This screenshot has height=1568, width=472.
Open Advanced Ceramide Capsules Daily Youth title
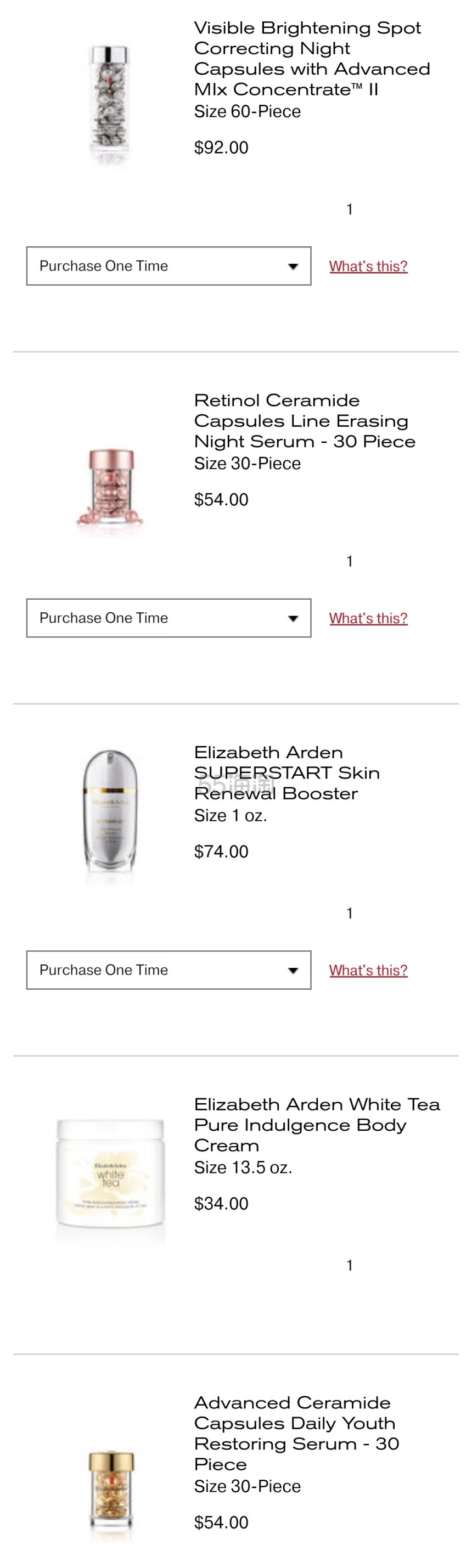pos(296,1433)
